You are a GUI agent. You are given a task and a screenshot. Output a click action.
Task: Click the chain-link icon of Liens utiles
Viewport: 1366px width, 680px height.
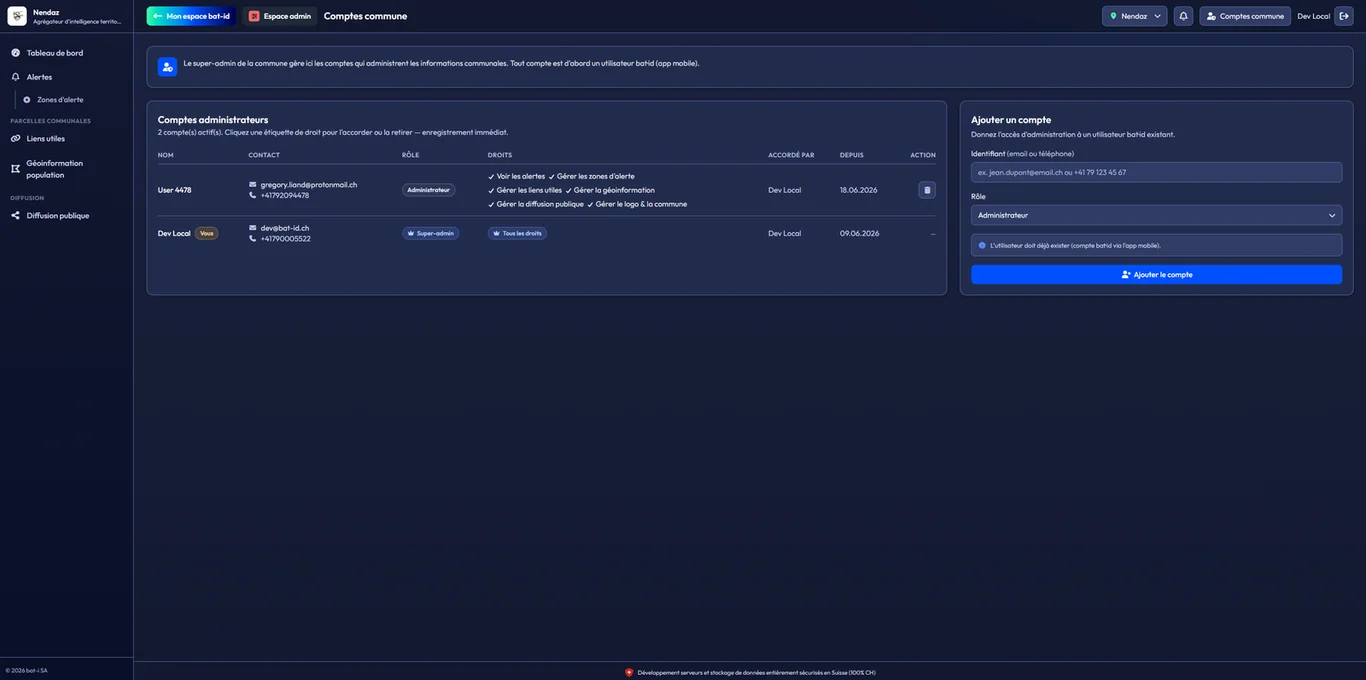15,139
